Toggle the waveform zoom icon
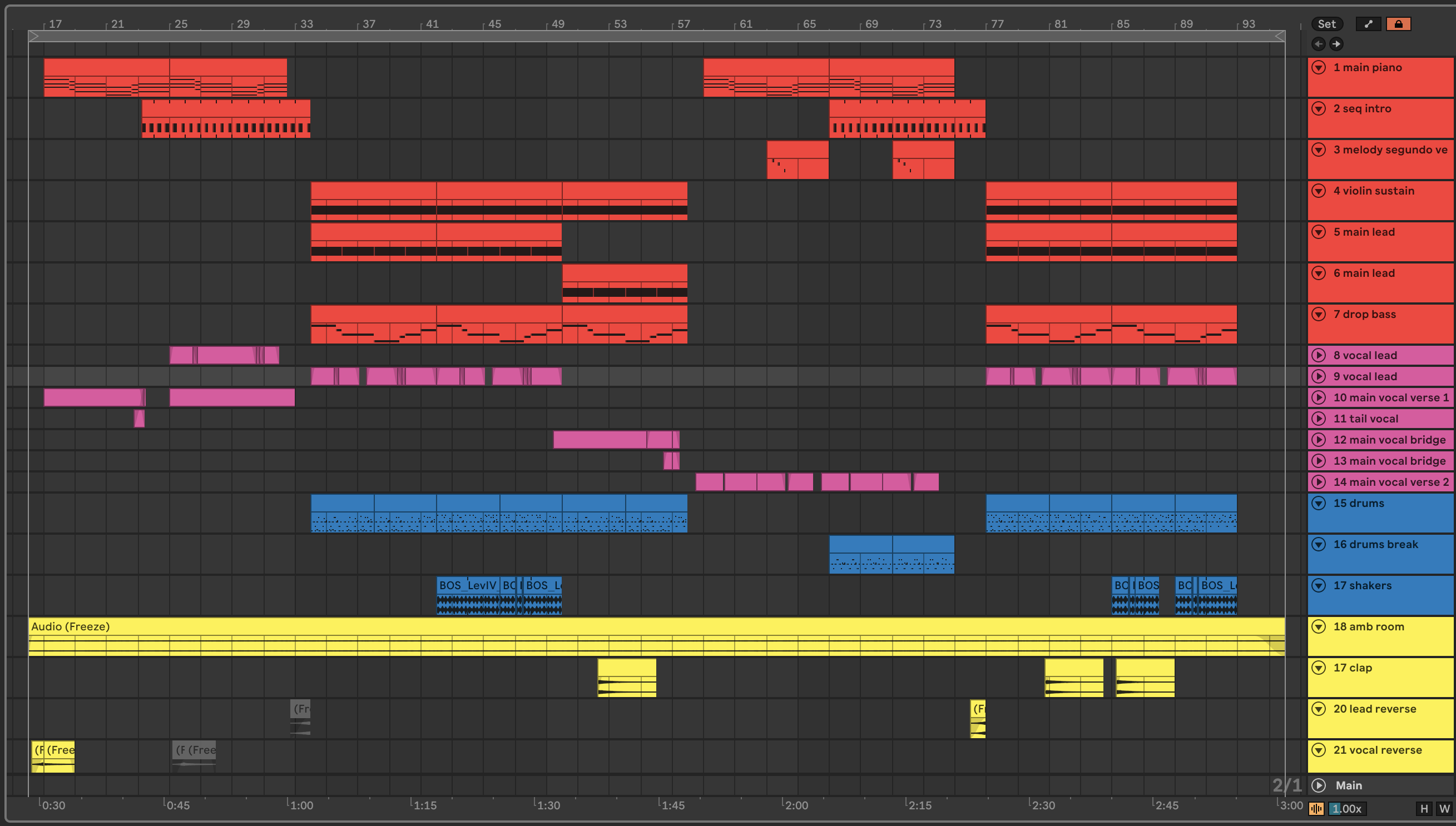Screen dimensions: 1456x826 (x=1316, y=808)
